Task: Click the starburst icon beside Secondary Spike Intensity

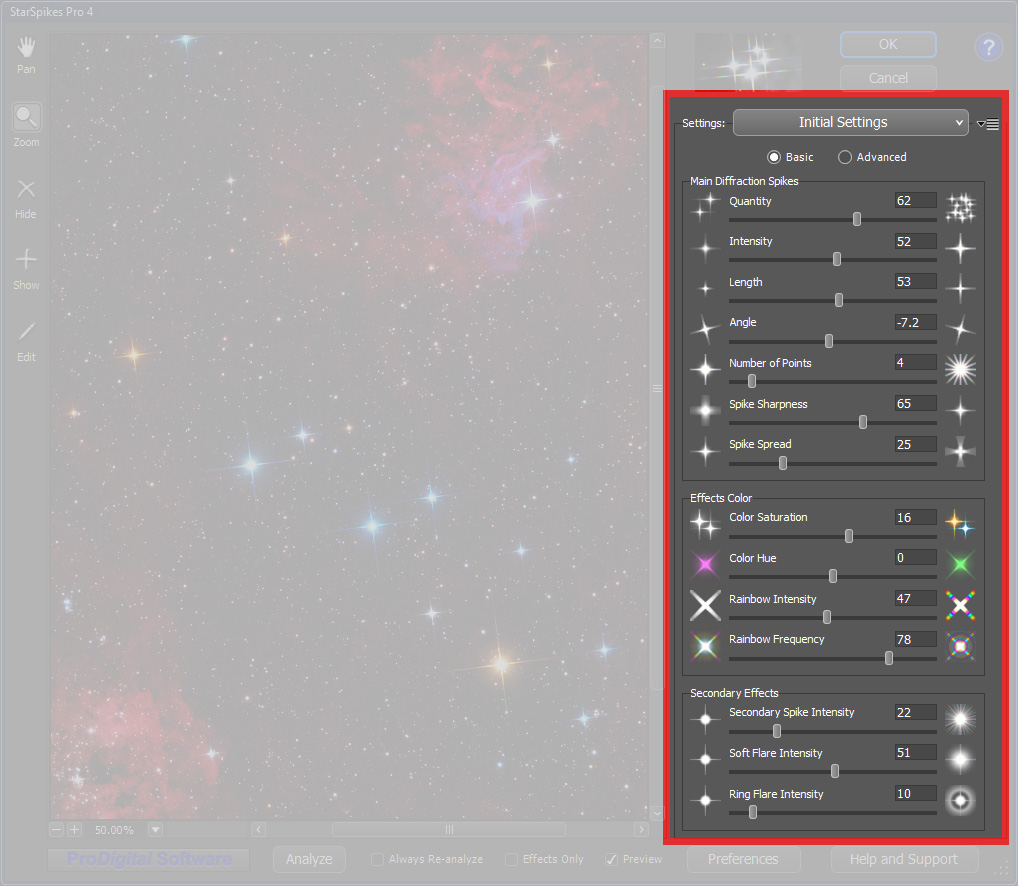Action: click(x=960, y=719)
